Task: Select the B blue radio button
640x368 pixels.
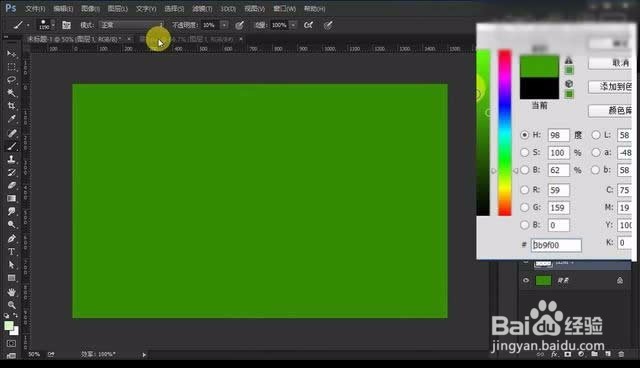Action: point(524,225)
